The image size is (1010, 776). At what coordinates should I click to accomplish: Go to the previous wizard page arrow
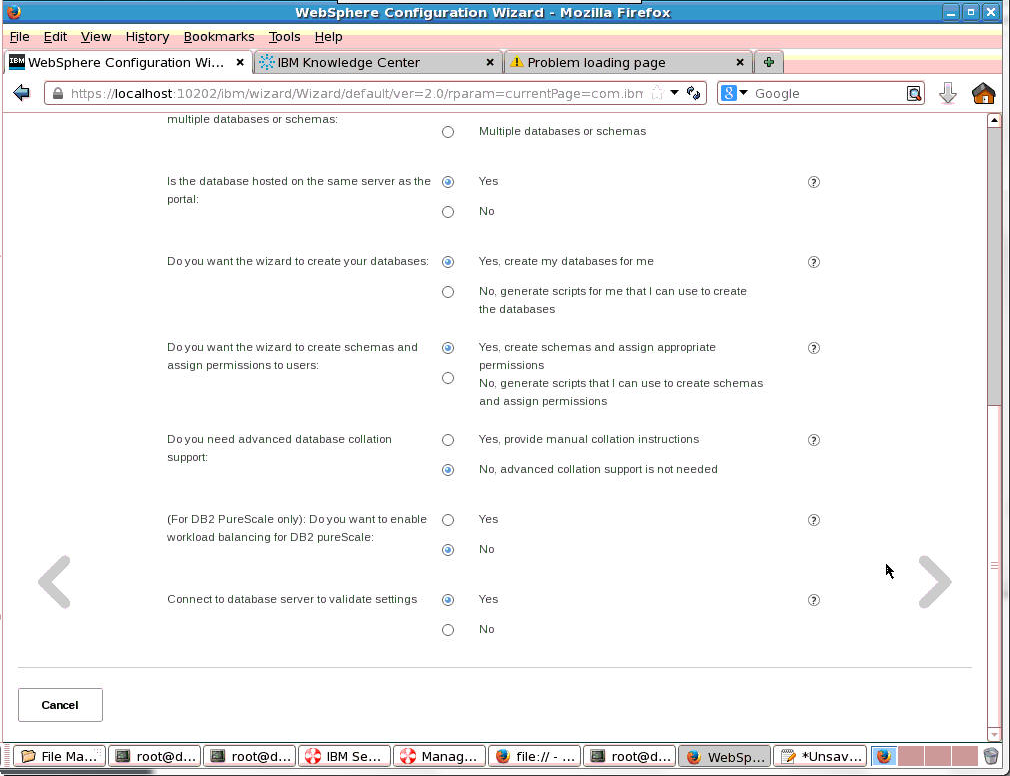point(54,582)
